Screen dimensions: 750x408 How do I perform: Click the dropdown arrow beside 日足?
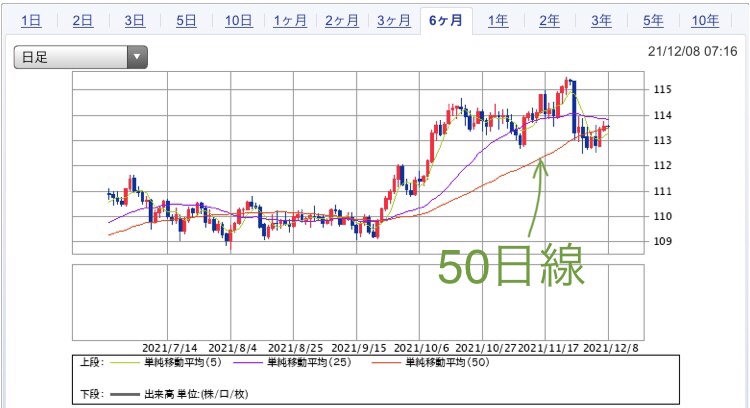(x=137, y=57)
